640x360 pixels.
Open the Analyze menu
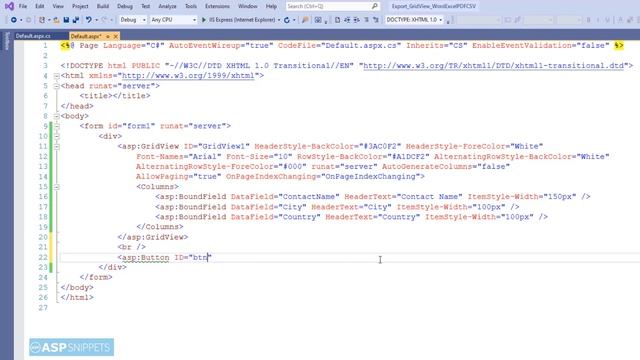point(167,6)
